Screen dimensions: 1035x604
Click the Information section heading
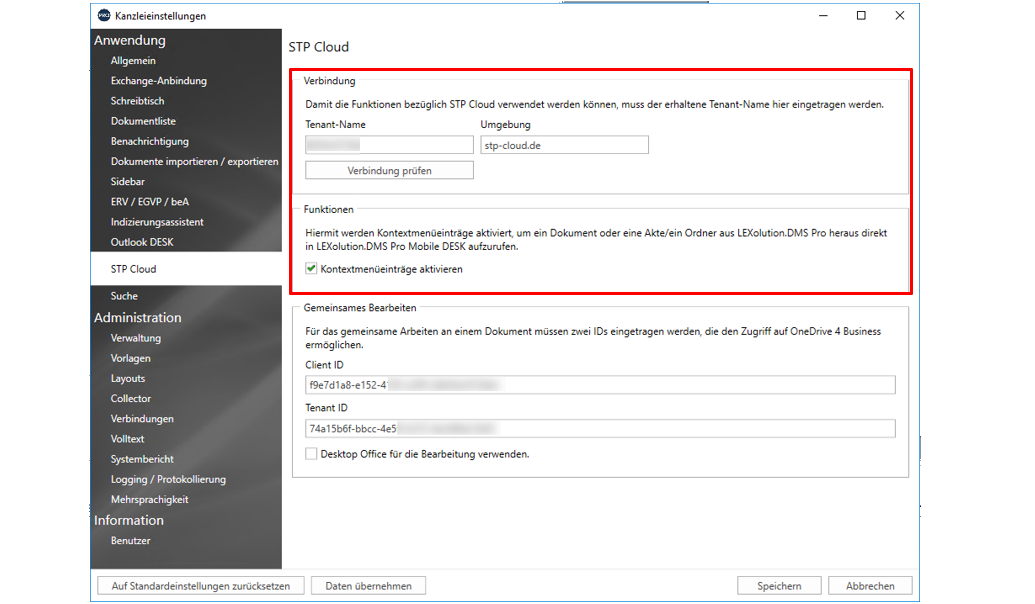click(129, 520)
